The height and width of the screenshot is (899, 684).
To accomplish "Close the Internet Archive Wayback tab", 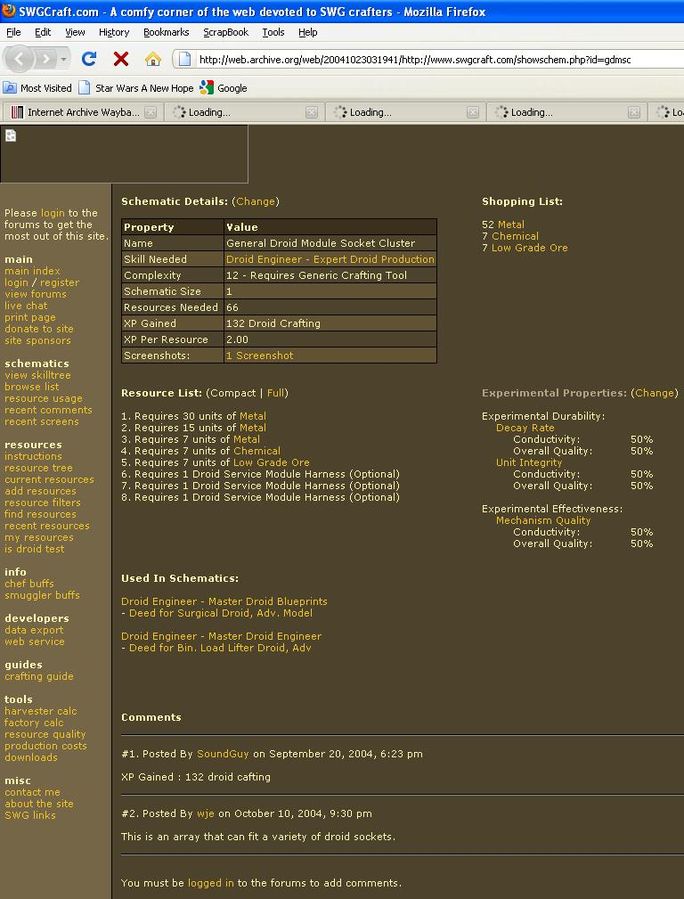I will tap(150, 112).
